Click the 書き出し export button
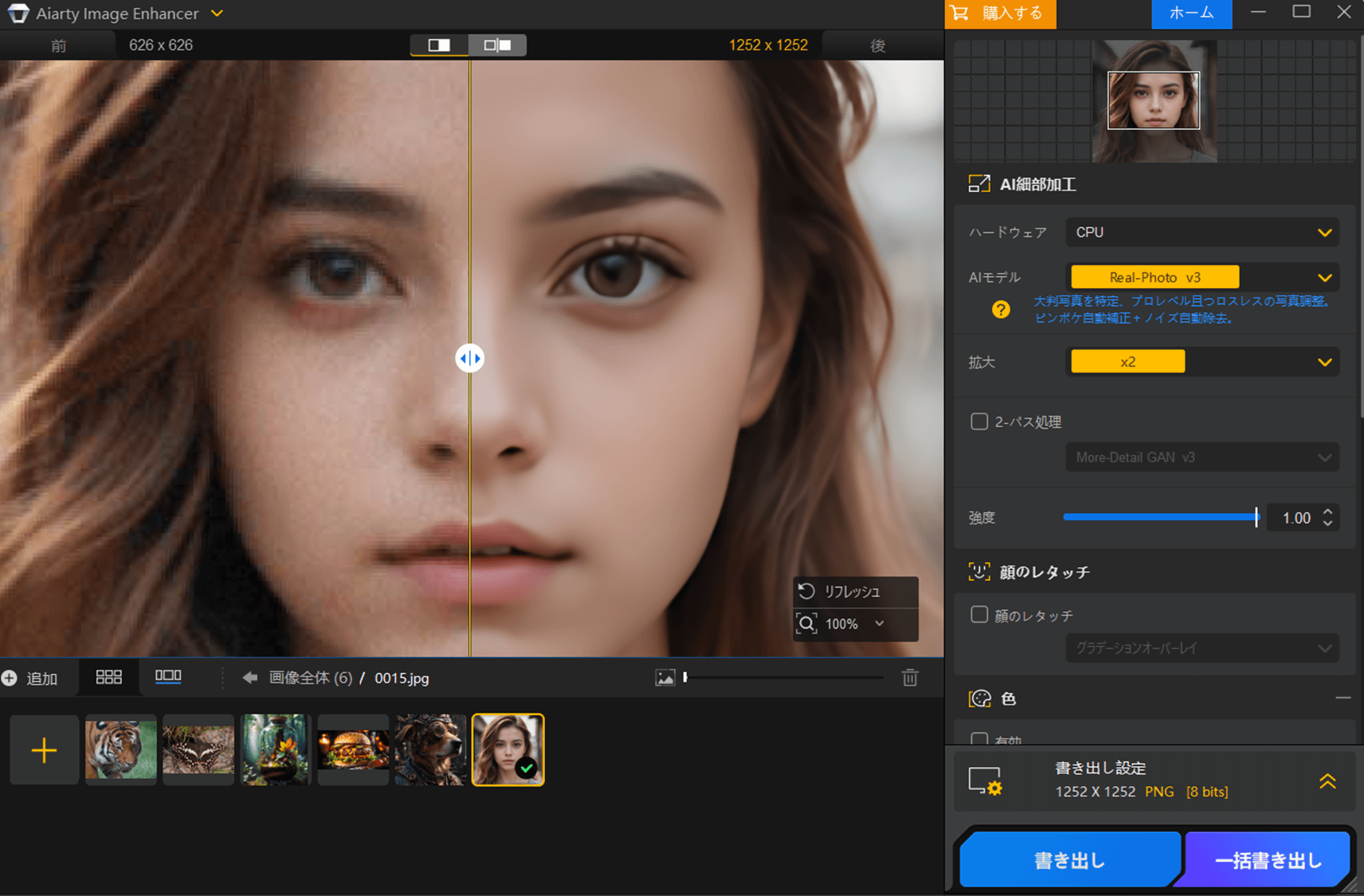Screen dimensions: 1364x896 1068,860
